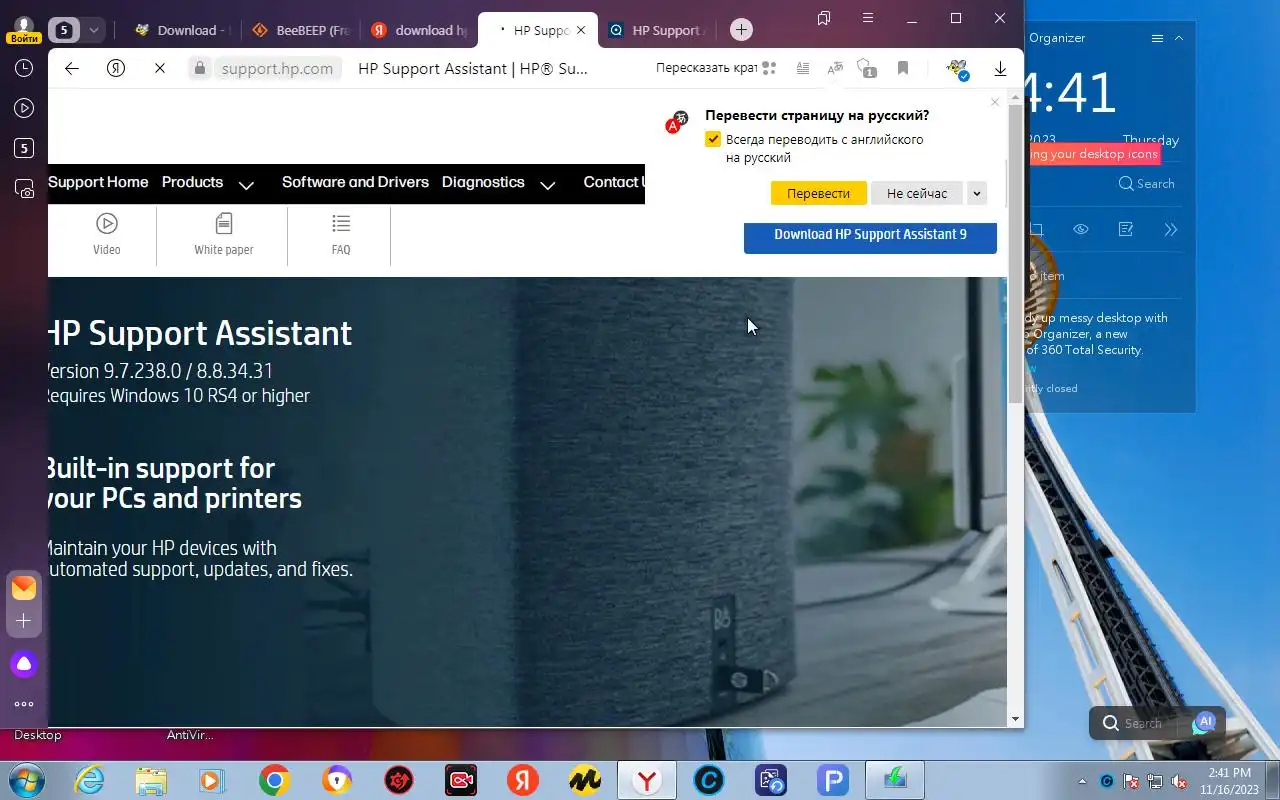The height and width of the screenshot is (800, 1280).
Task: Switch to the second HP Support tab
Action: point(656,30)
